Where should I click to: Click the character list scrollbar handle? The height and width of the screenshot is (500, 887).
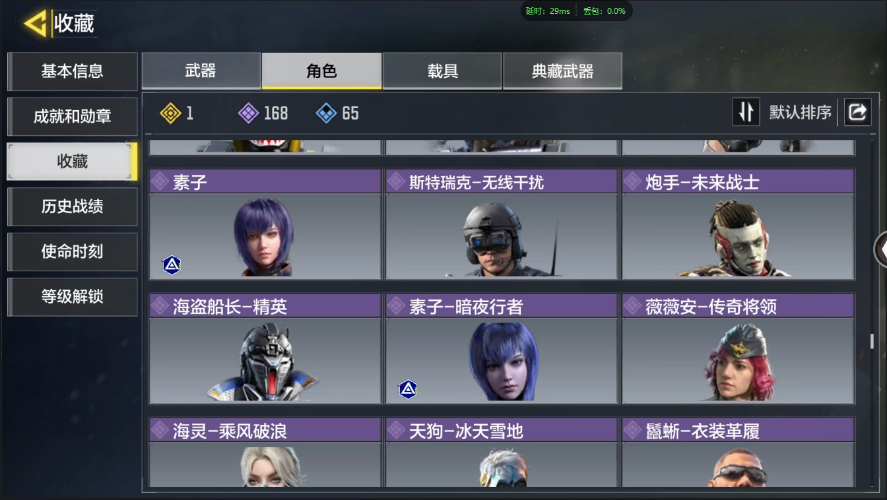click(x=872, y=341)
